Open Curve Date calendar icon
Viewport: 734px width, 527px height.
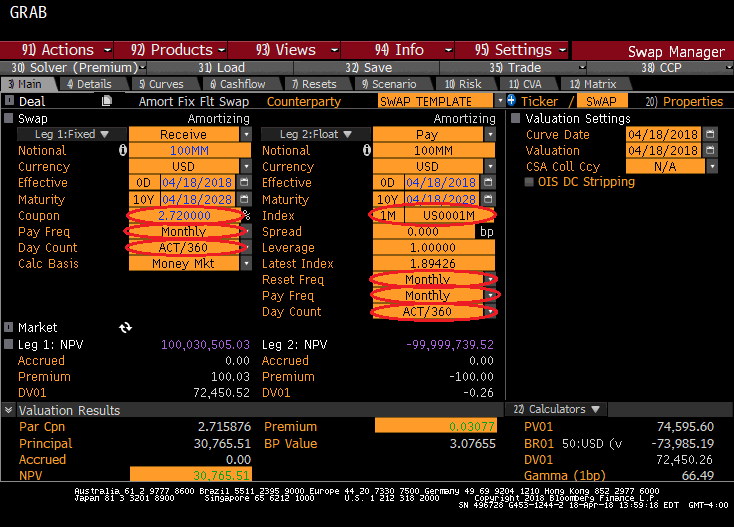click(710, 134)
